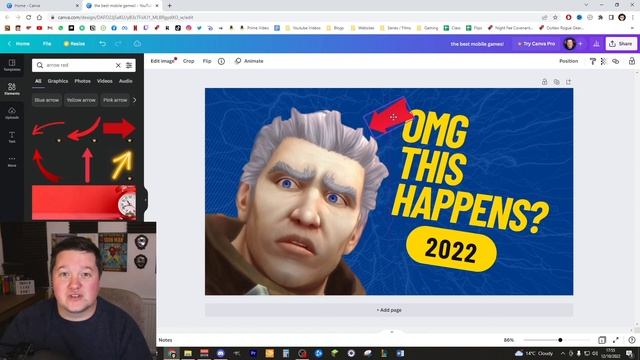The image size is (640, 360).
Task: Open the Templates sidebar panel
Action: coord(12,65)
